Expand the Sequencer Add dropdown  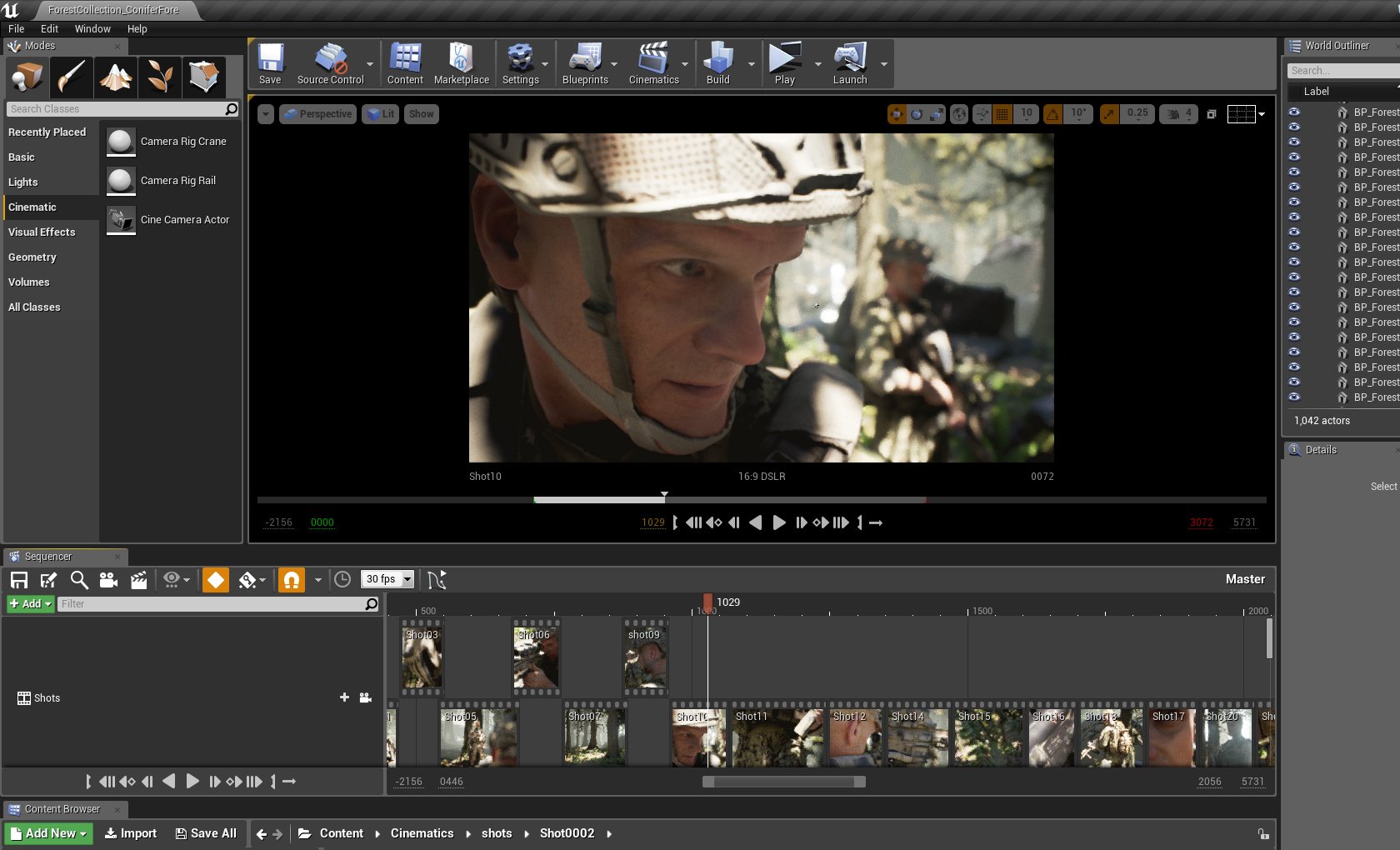coord(31,604)
